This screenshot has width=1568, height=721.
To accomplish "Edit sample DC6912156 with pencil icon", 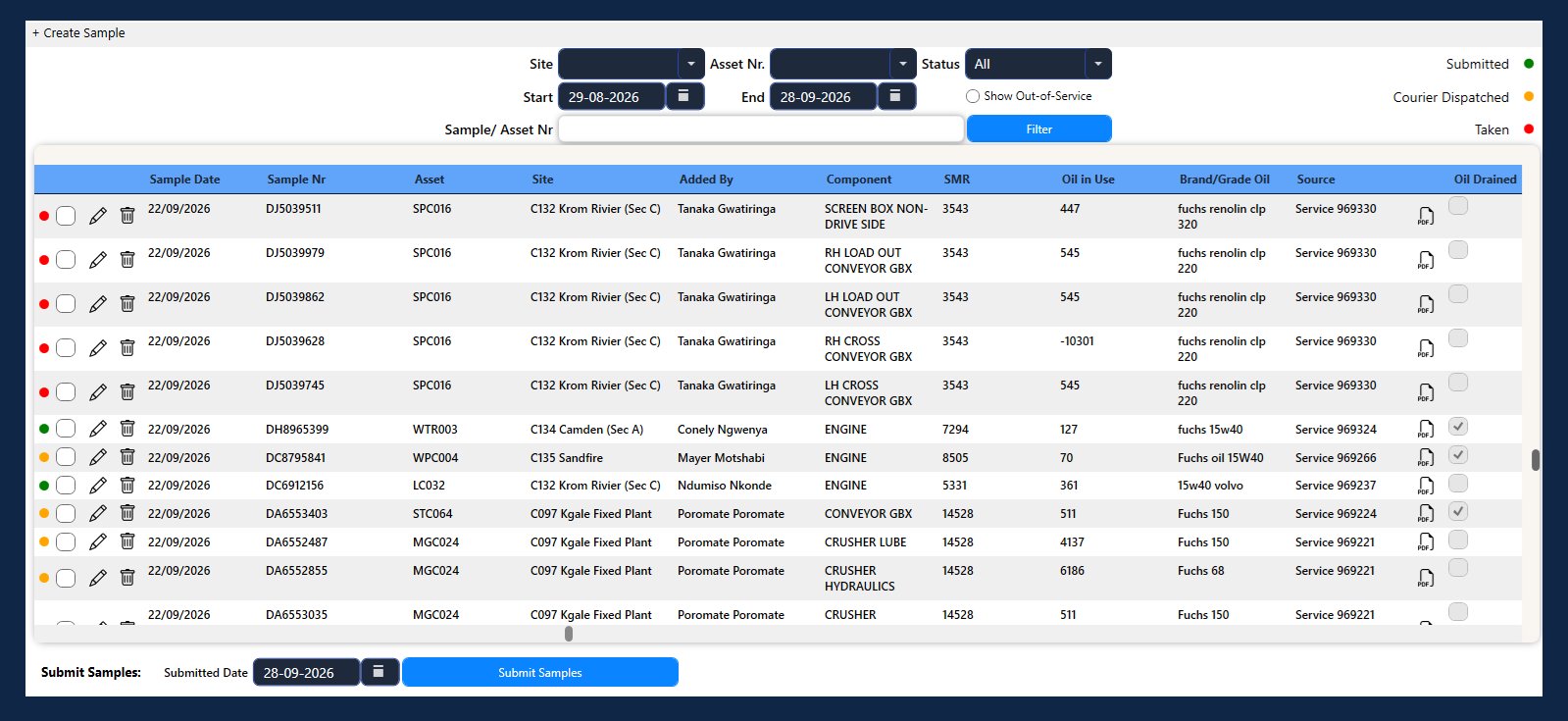I will pos(97,486).
